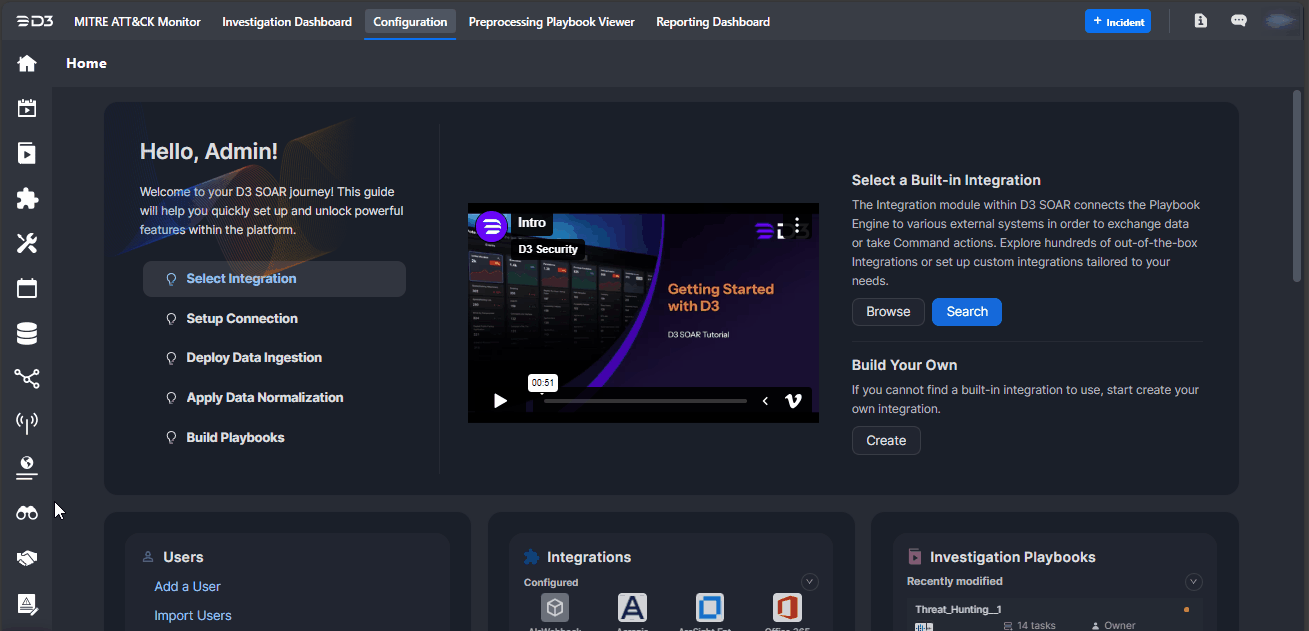Open the connected-nodes share sidebar icon
This screenshot has width=1309, height=631.
(27, 378)
